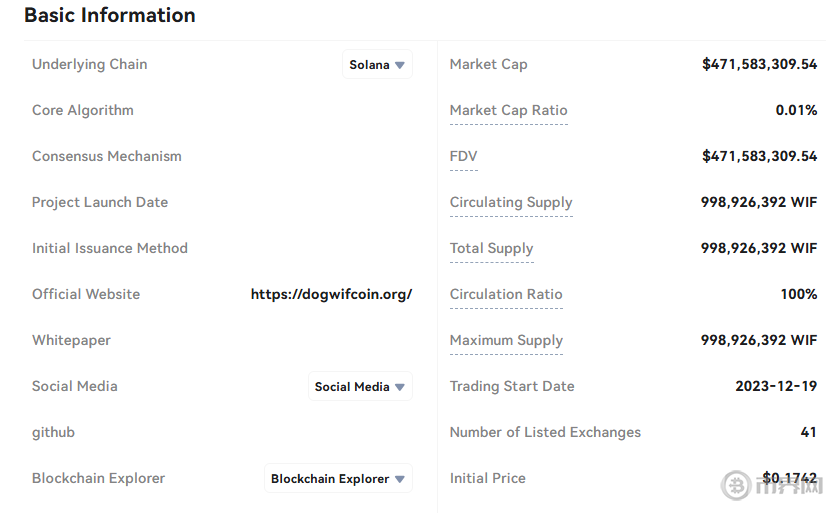Click the Maximum Supply label
834x513 pixels.
click(x=506, y=341)
